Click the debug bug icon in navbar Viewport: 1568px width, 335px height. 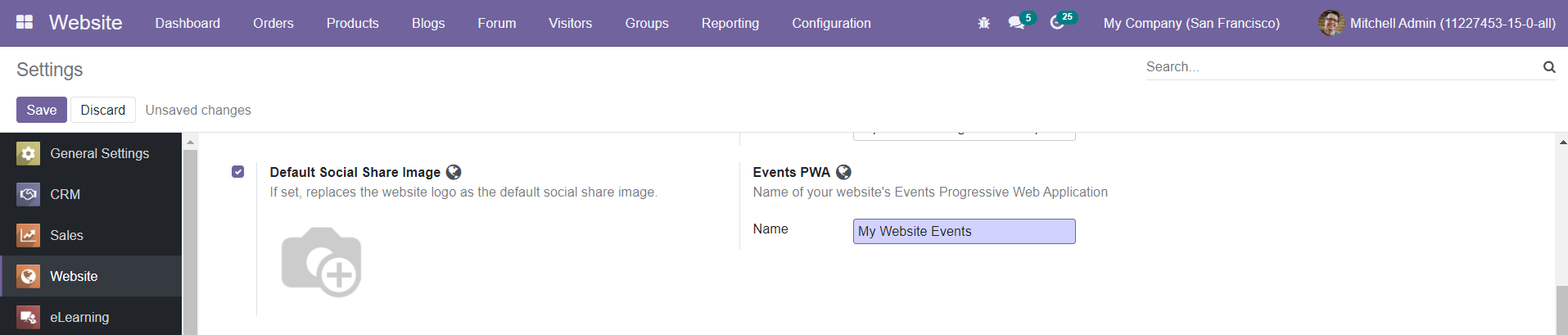coord(984,23)
